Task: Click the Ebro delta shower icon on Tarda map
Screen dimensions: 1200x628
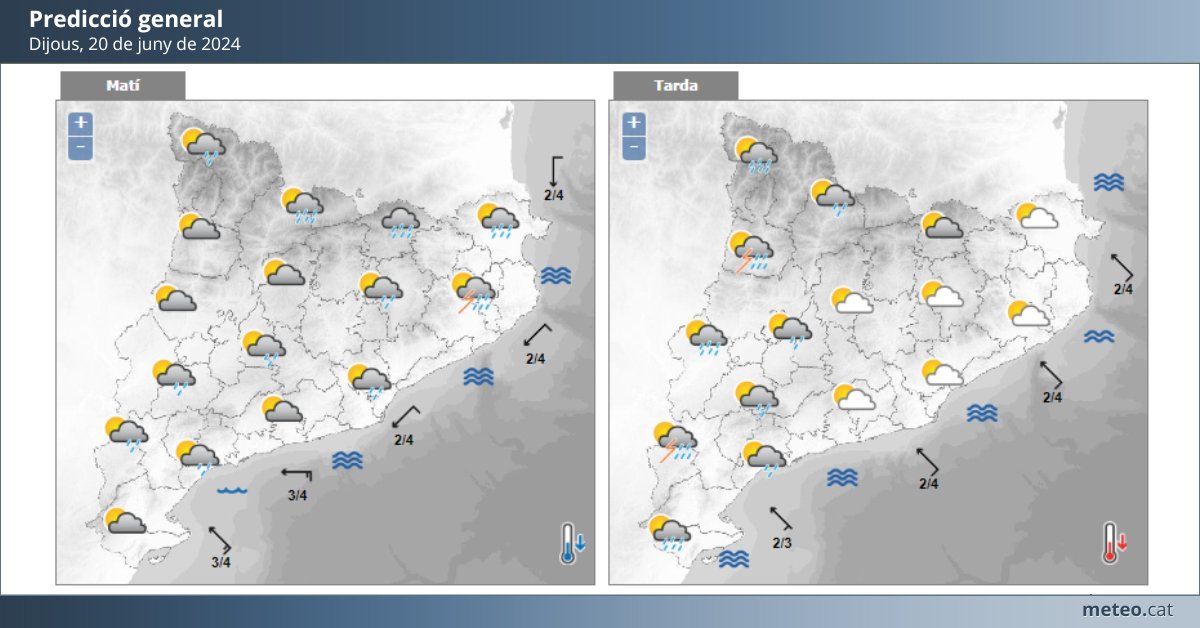Action: pos(669,534)
